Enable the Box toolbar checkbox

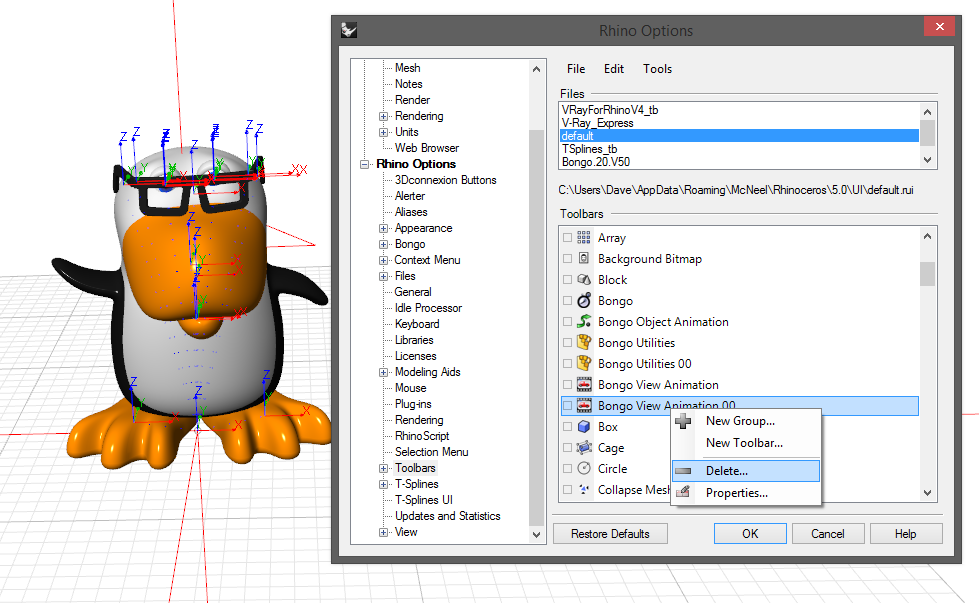(567, 426)
